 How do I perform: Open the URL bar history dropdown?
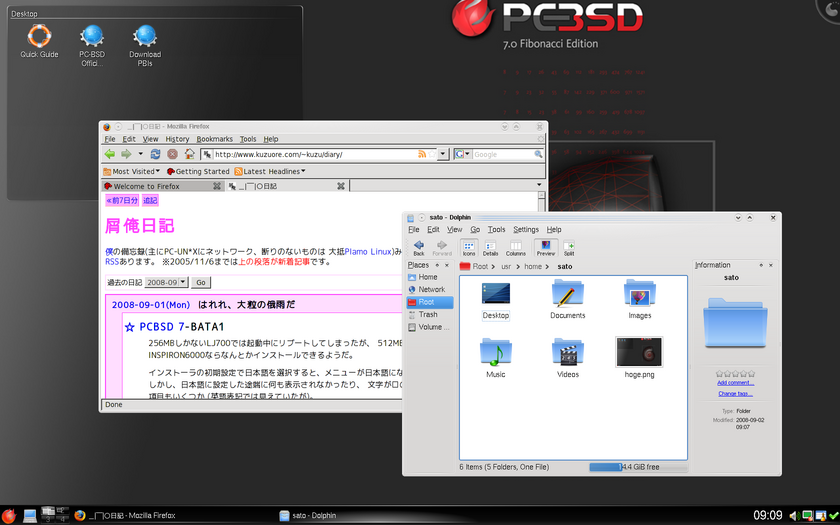coord(442,154)
